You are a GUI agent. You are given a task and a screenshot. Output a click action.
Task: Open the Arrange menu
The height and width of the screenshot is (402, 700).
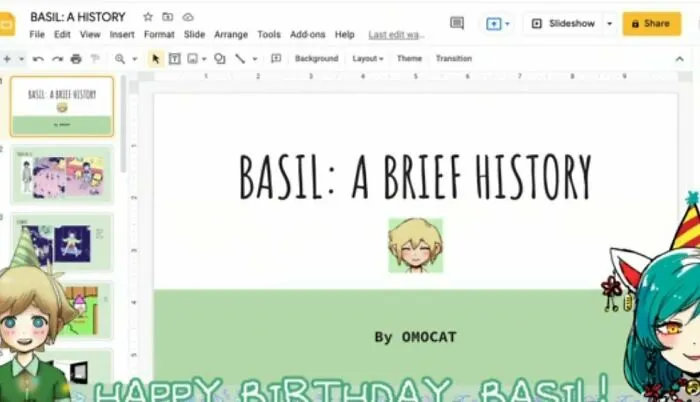(231, 34)
